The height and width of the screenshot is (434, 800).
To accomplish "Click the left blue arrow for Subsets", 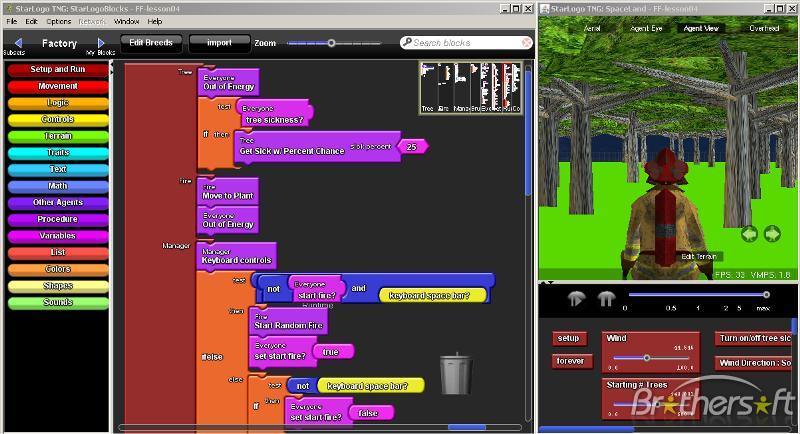I will pyautogui.click(x=19, y=43).
